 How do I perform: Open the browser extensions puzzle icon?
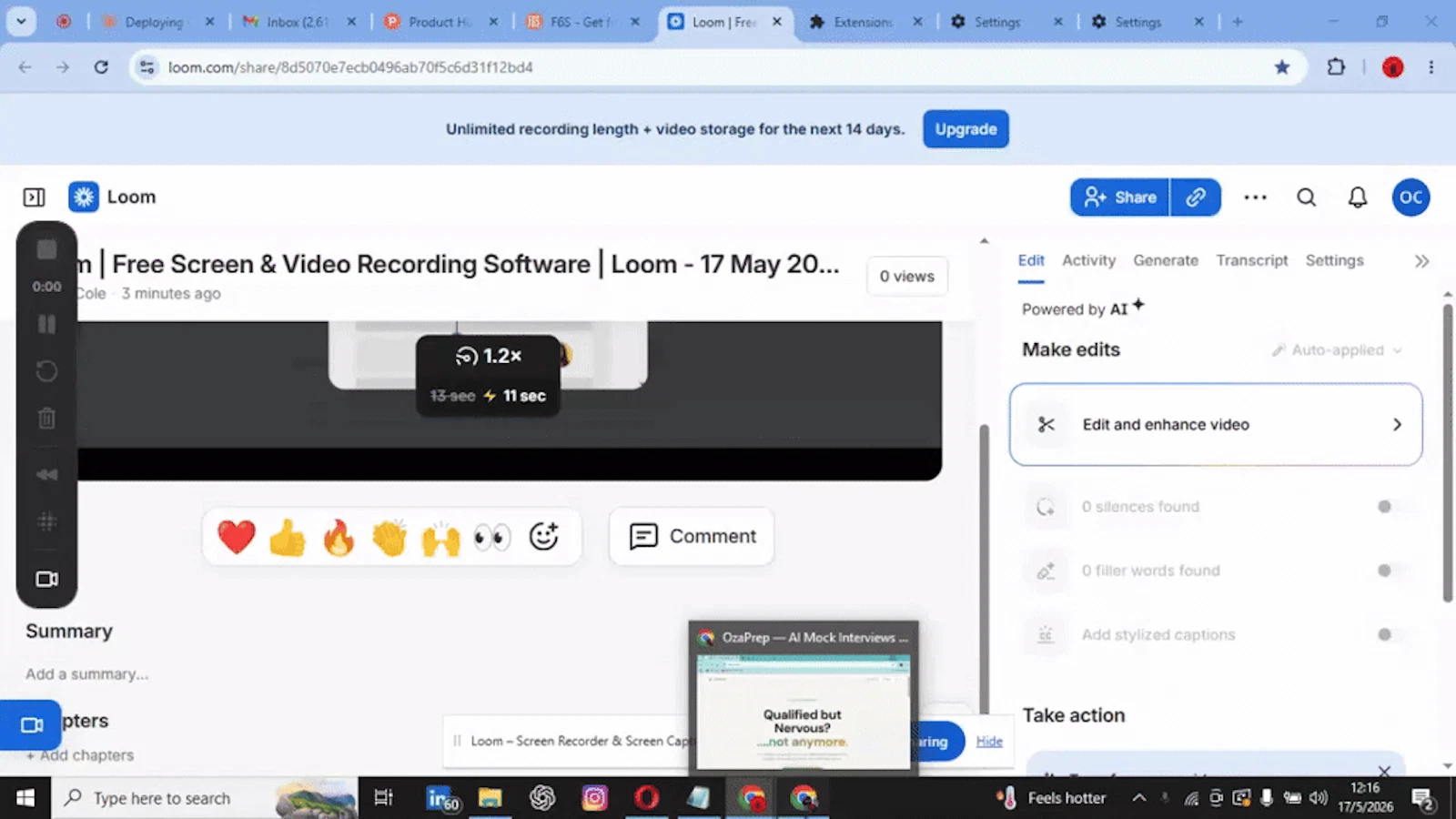[x=1336, y=66]
